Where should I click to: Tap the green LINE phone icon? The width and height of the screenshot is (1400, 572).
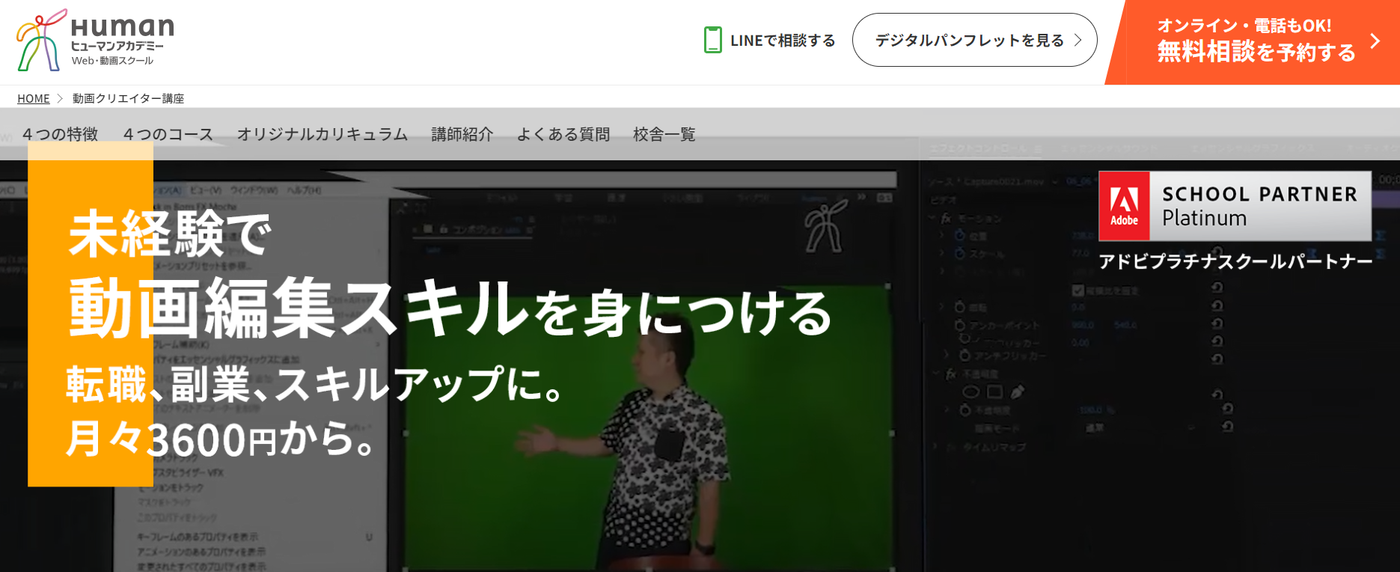click(713, 40)
